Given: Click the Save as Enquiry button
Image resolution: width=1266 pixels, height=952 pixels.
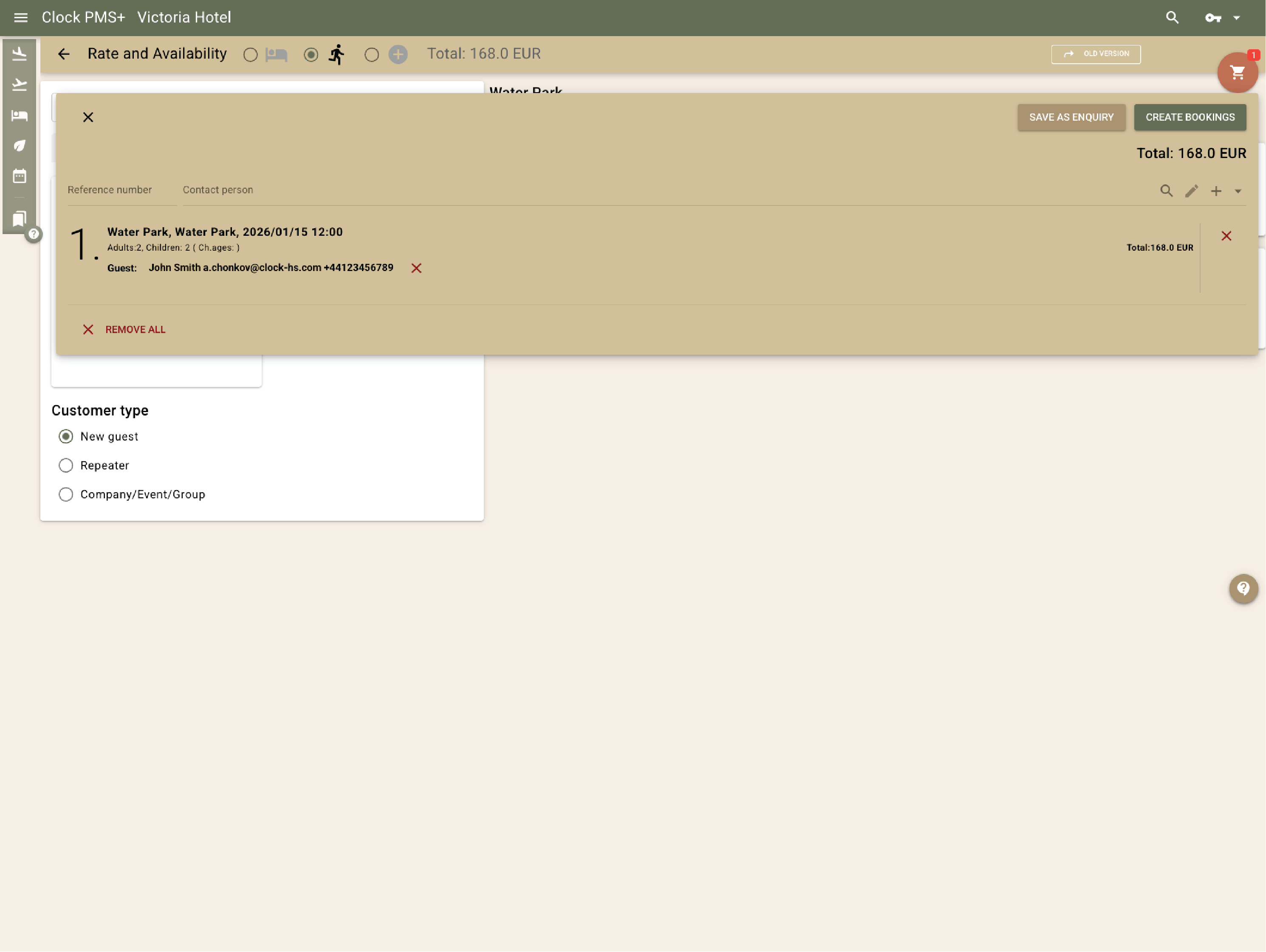Looking at the screenshot, I should 1071,117.
